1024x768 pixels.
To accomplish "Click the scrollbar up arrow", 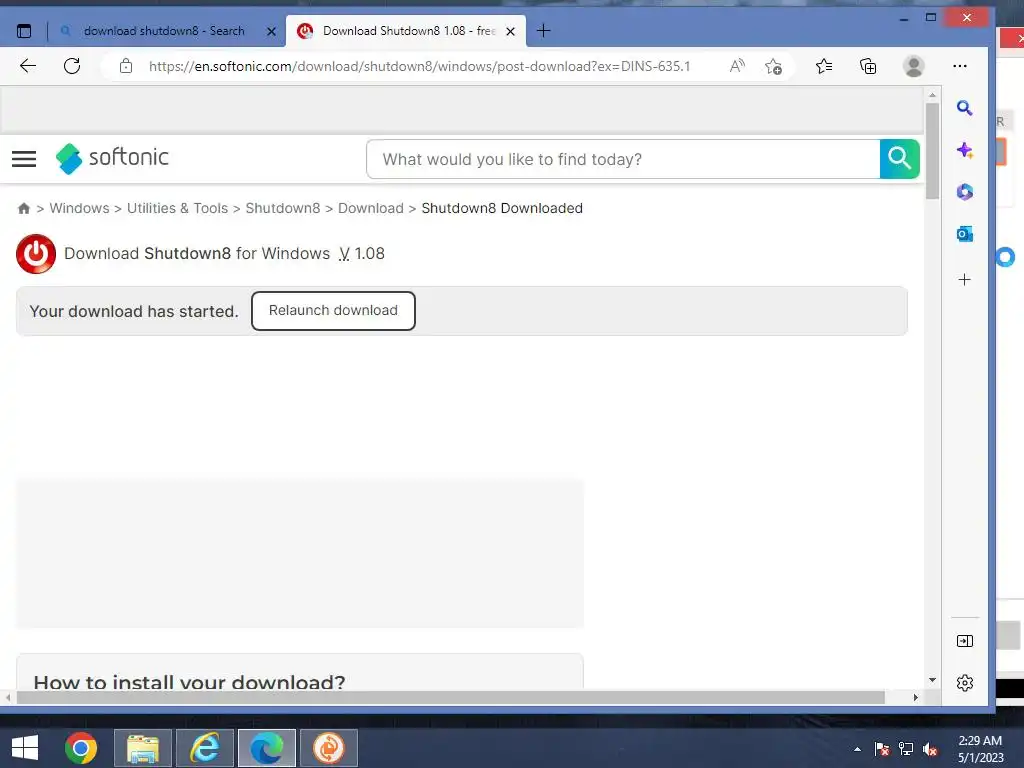I will 933,95.
